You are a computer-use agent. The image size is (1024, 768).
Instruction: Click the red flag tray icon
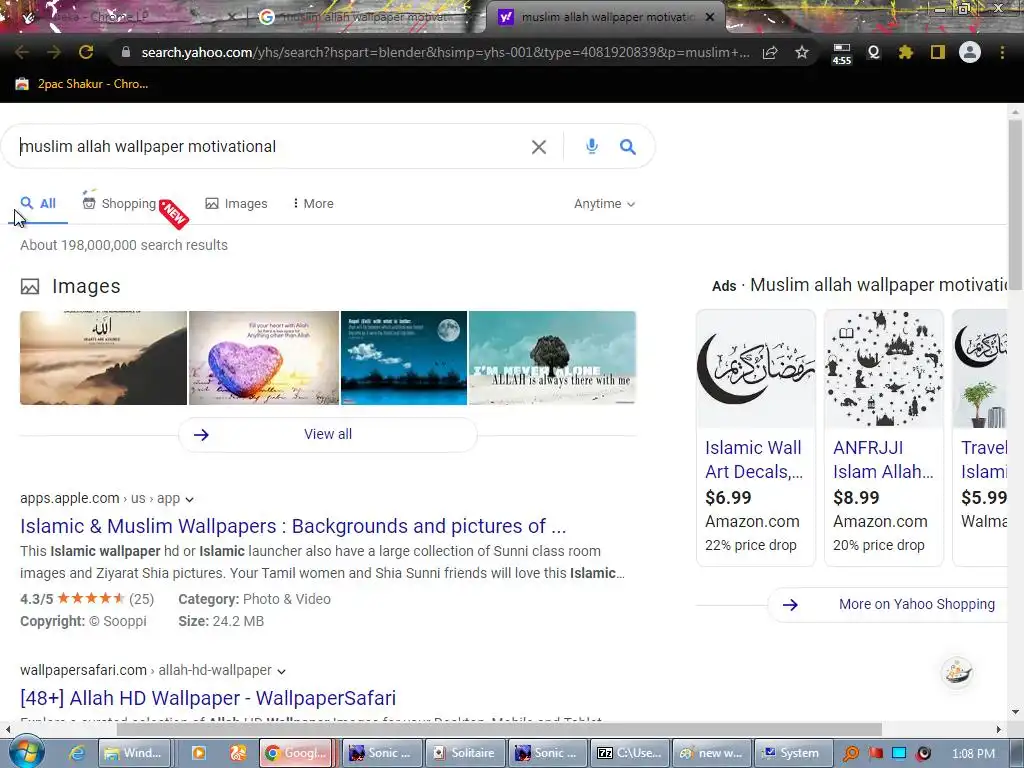click(x=875, y=754)
